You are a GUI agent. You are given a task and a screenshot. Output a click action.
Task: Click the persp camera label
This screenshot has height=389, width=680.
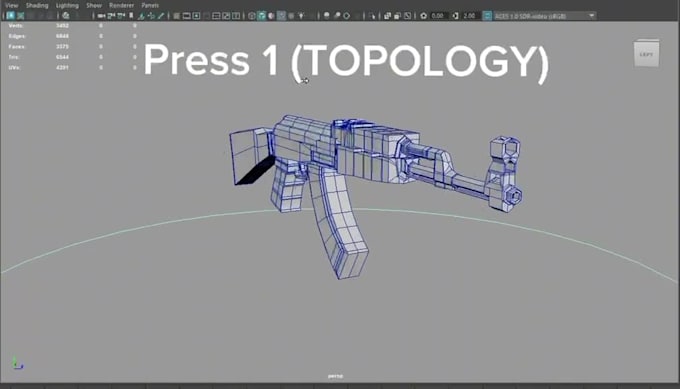(335, 376)
